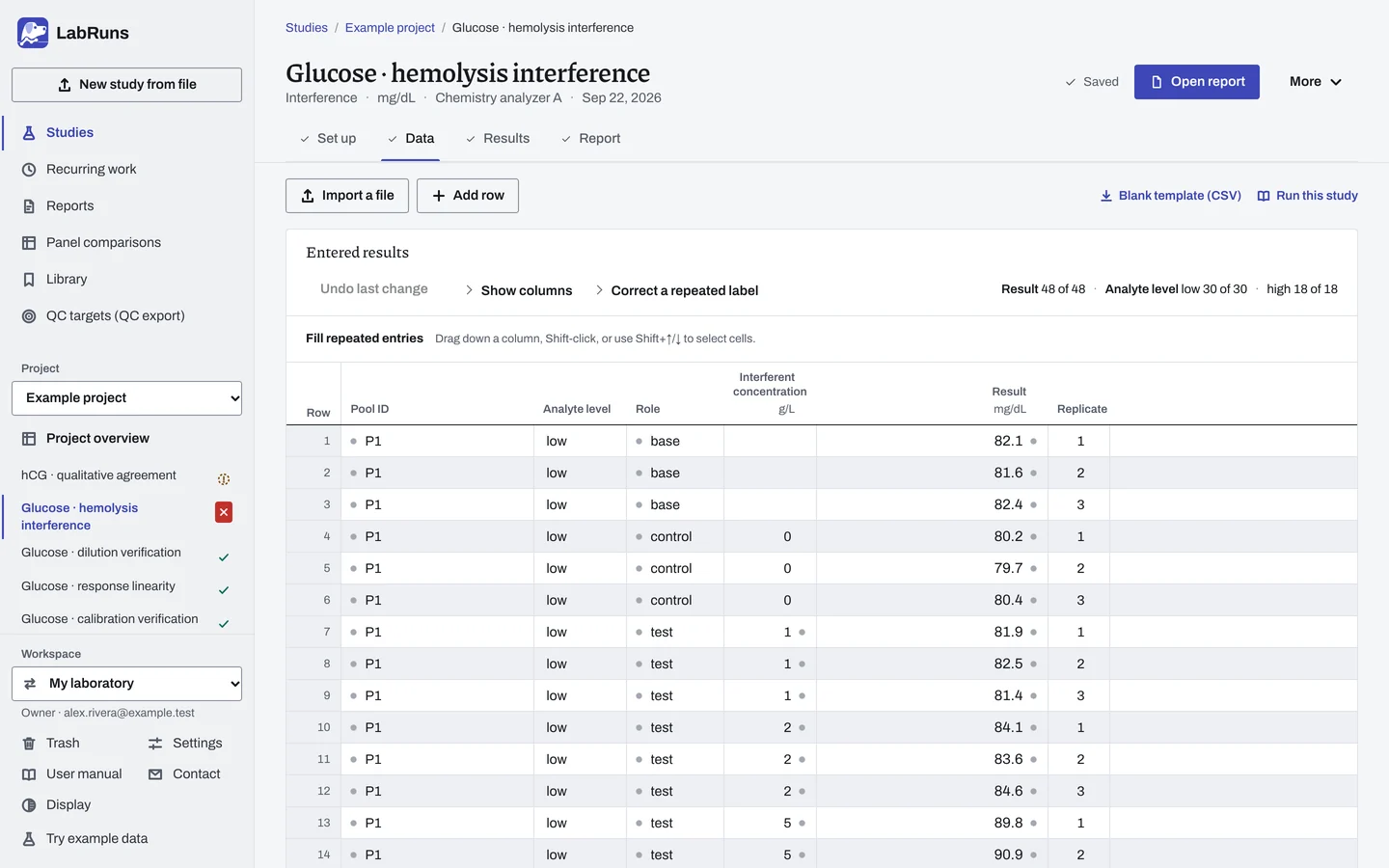
Task: Click New study from file
Action: [x=126, y=85]
